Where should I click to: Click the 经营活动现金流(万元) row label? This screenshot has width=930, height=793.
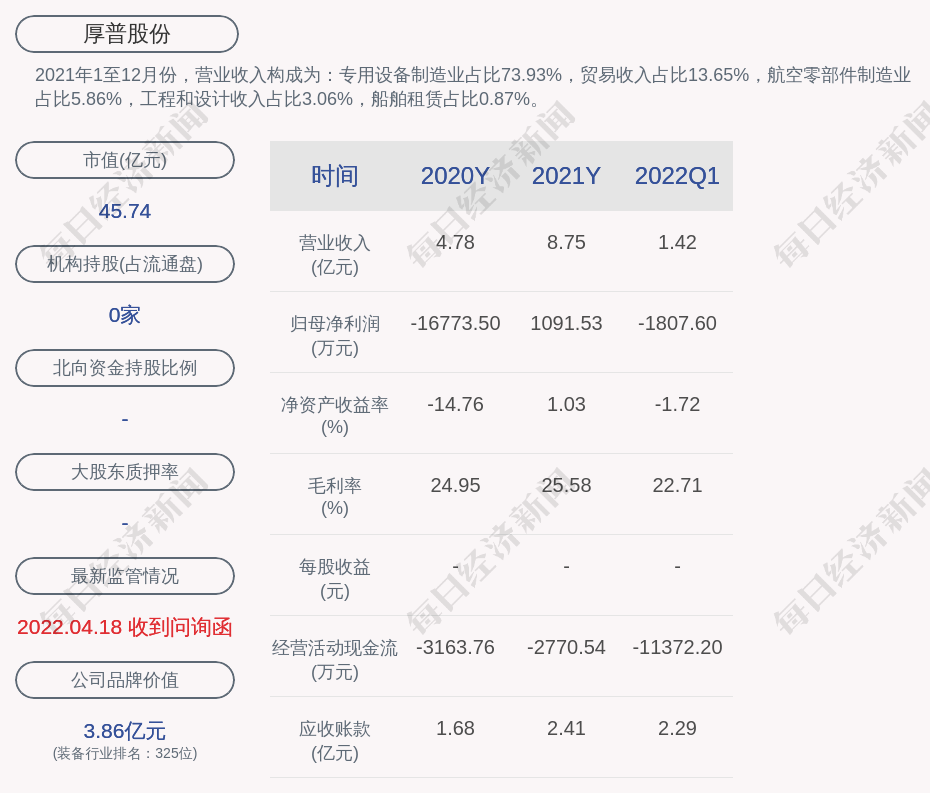(335, 660)
